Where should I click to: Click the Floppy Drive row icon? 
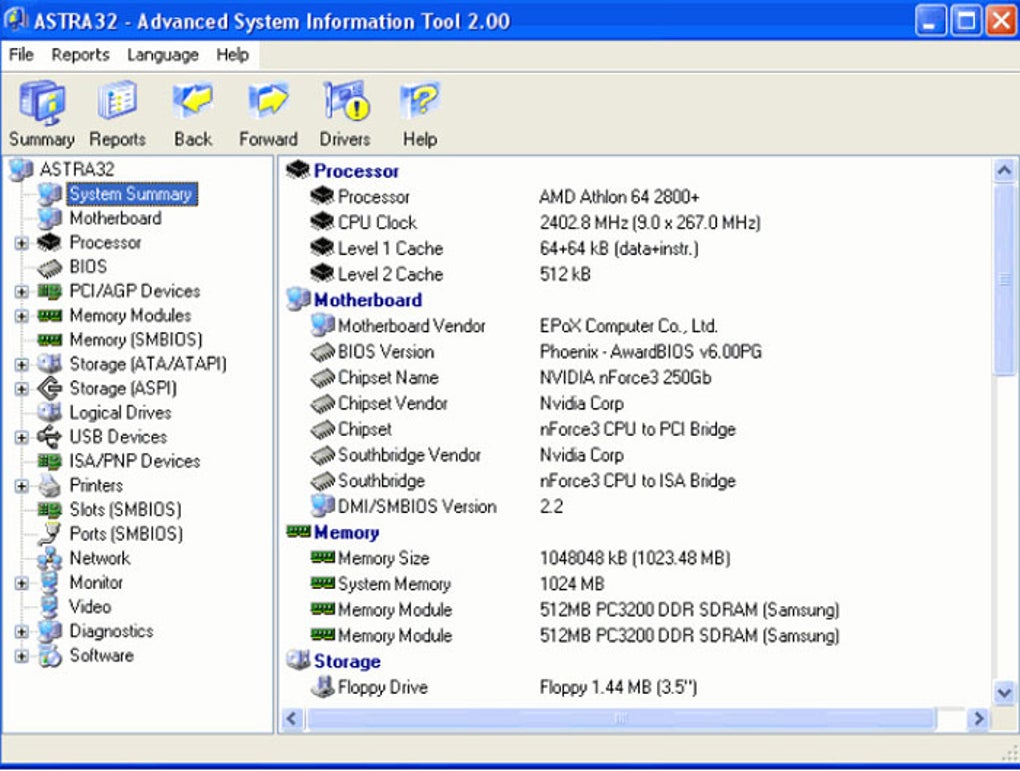point(323,686)
